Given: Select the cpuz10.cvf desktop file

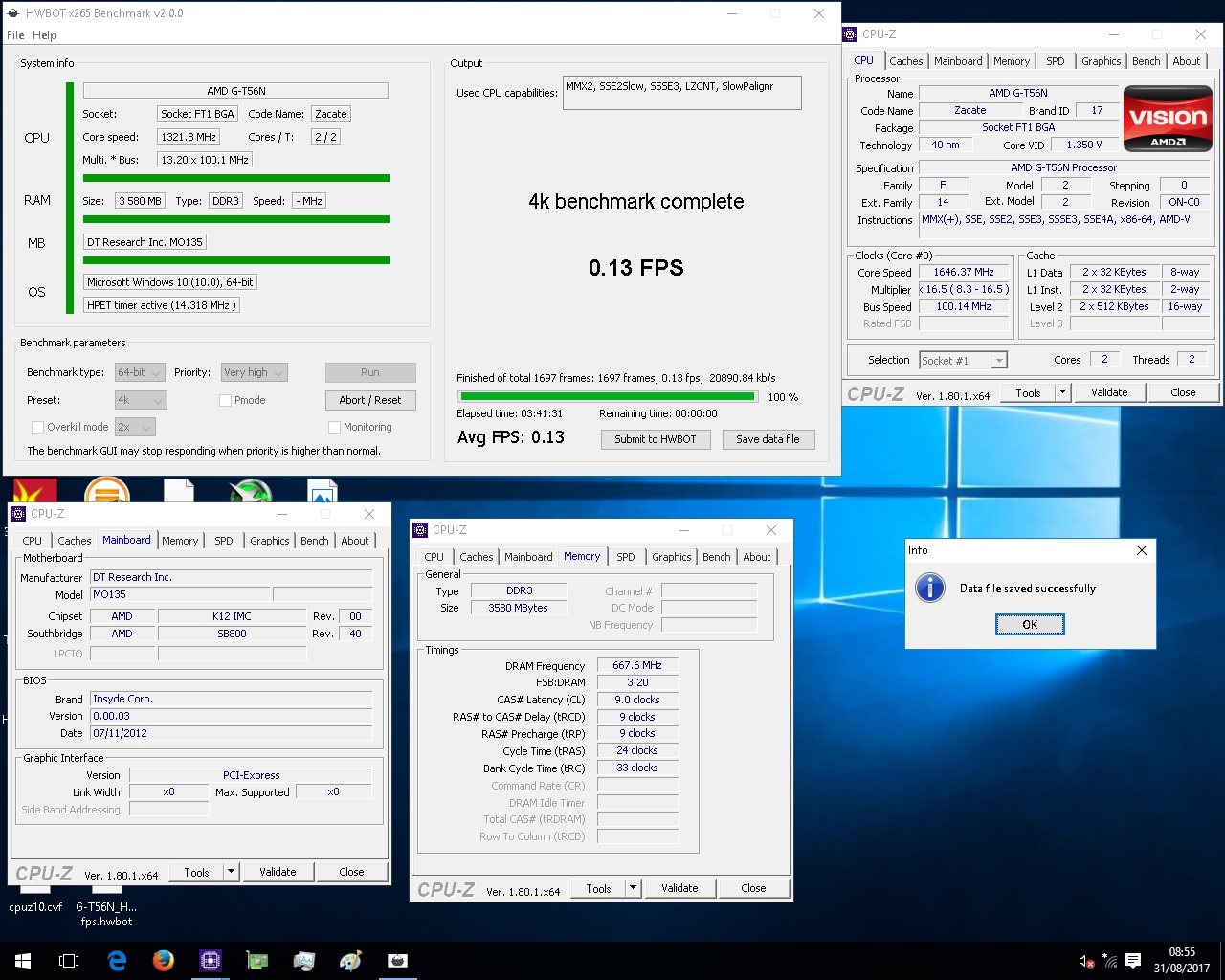Looking at the screenshot, I should click(35, 900).
